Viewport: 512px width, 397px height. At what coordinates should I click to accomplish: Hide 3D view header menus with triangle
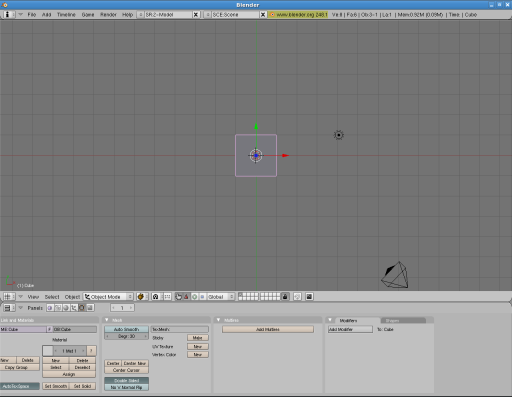pyautogui.click(x=21, y=297)
